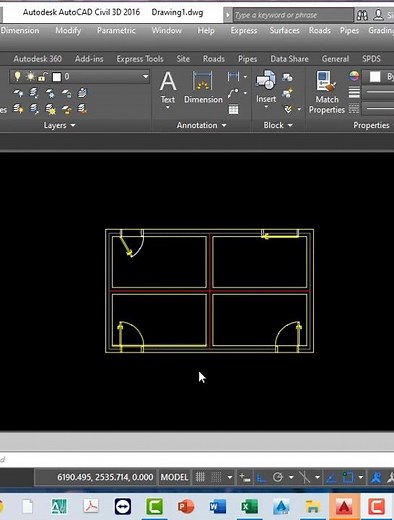Screen dimensions: 394x520
Task: Switch to Express Tools ribbon tab
Action: click(140, 59)
